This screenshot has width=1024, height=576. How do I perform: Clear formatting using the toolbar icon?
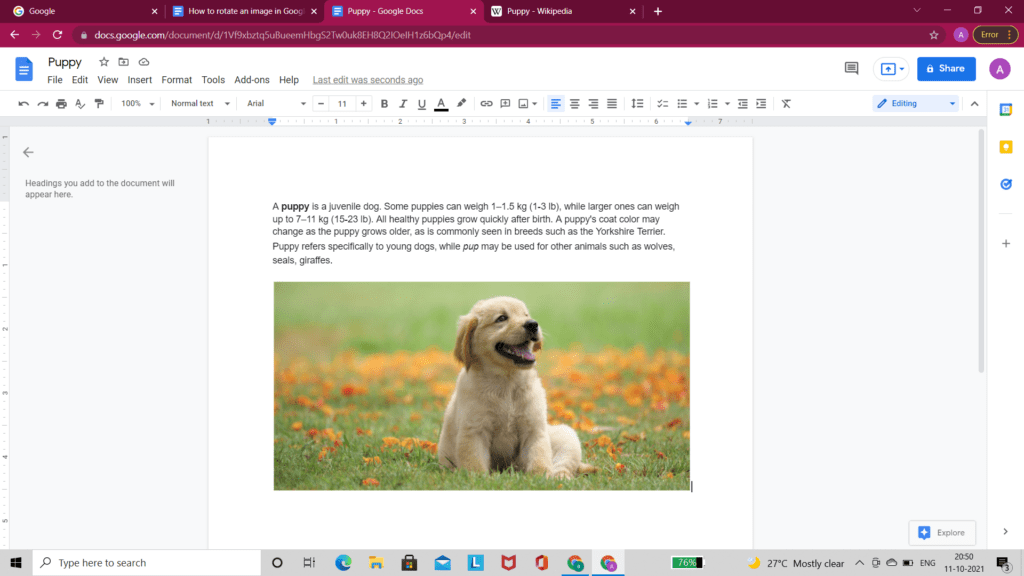tap(784, 103)
